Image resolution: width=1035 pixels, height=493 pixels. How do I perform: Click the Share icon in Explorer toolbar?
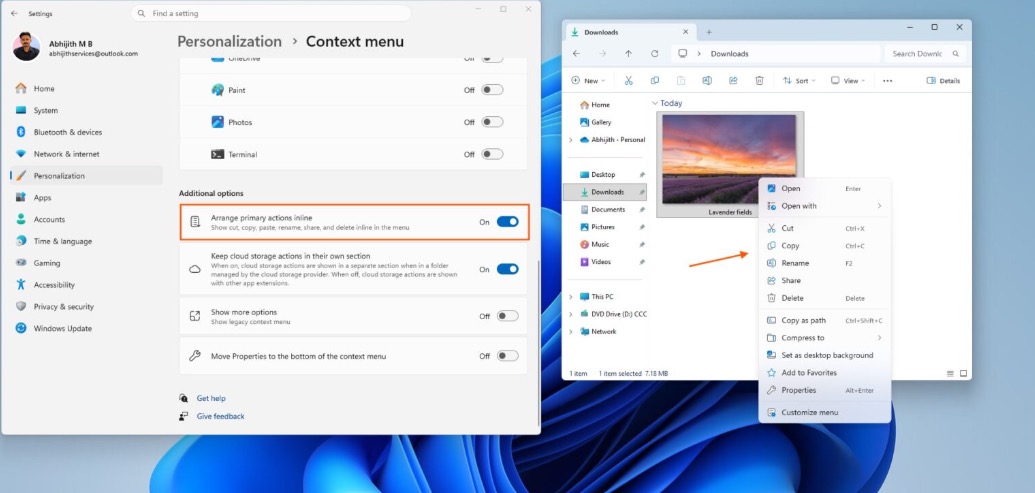click(733, 81)
